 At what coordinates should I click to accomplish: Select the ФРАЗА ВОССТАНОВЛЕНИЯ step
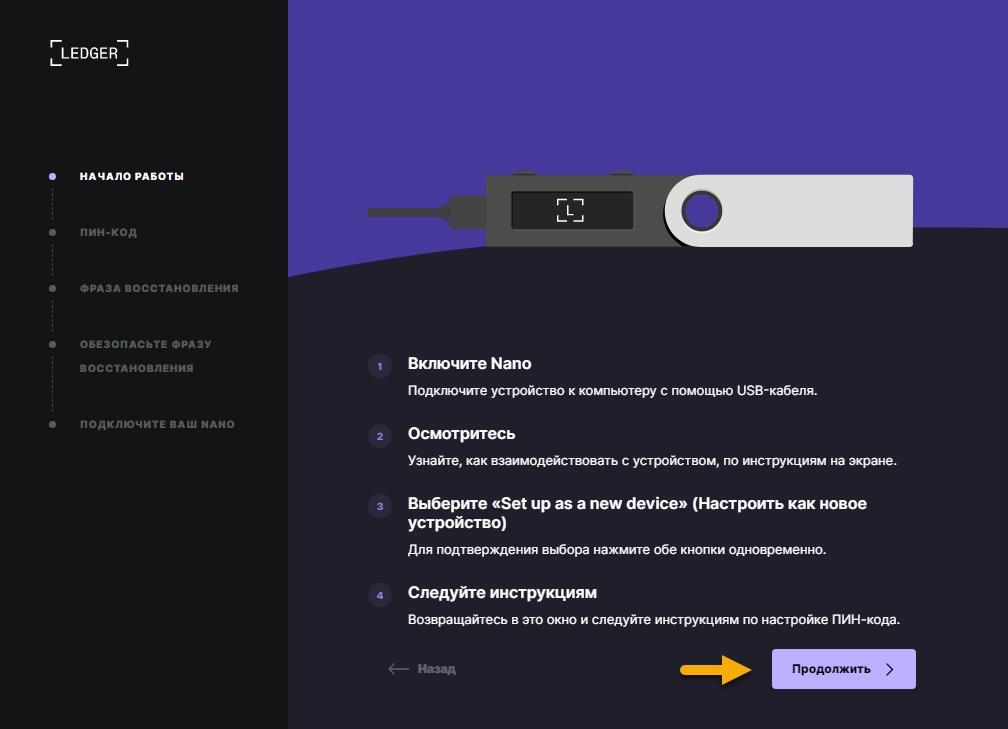point(159,288)
